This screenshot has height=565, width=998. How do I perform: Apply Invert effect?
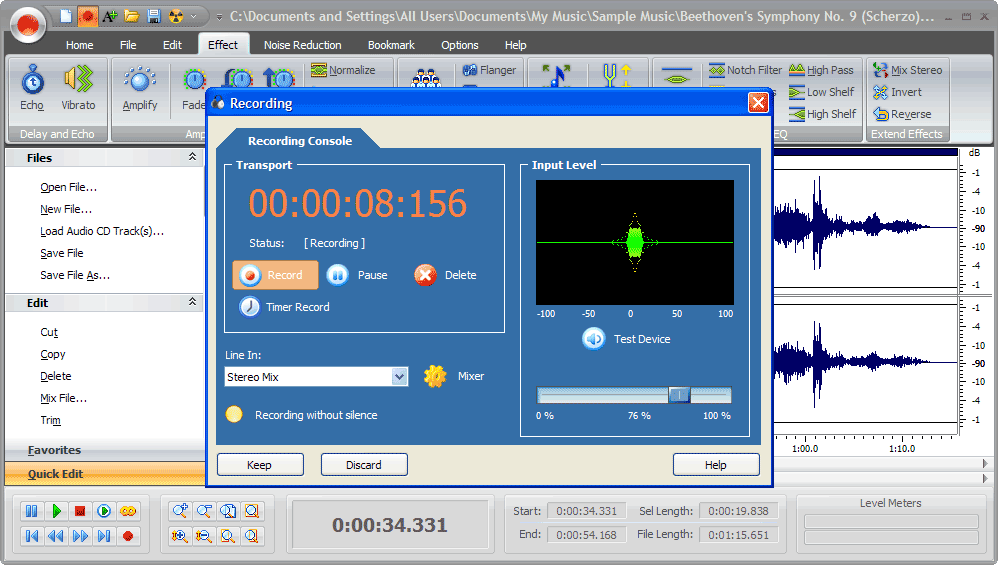pyautogui.click(x=897, y=92)
